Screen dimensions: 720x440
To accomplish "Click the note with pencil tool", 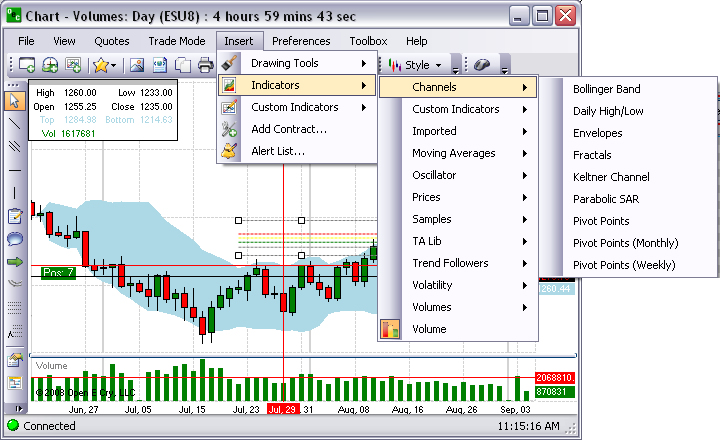I will click(x=15, y=216).
